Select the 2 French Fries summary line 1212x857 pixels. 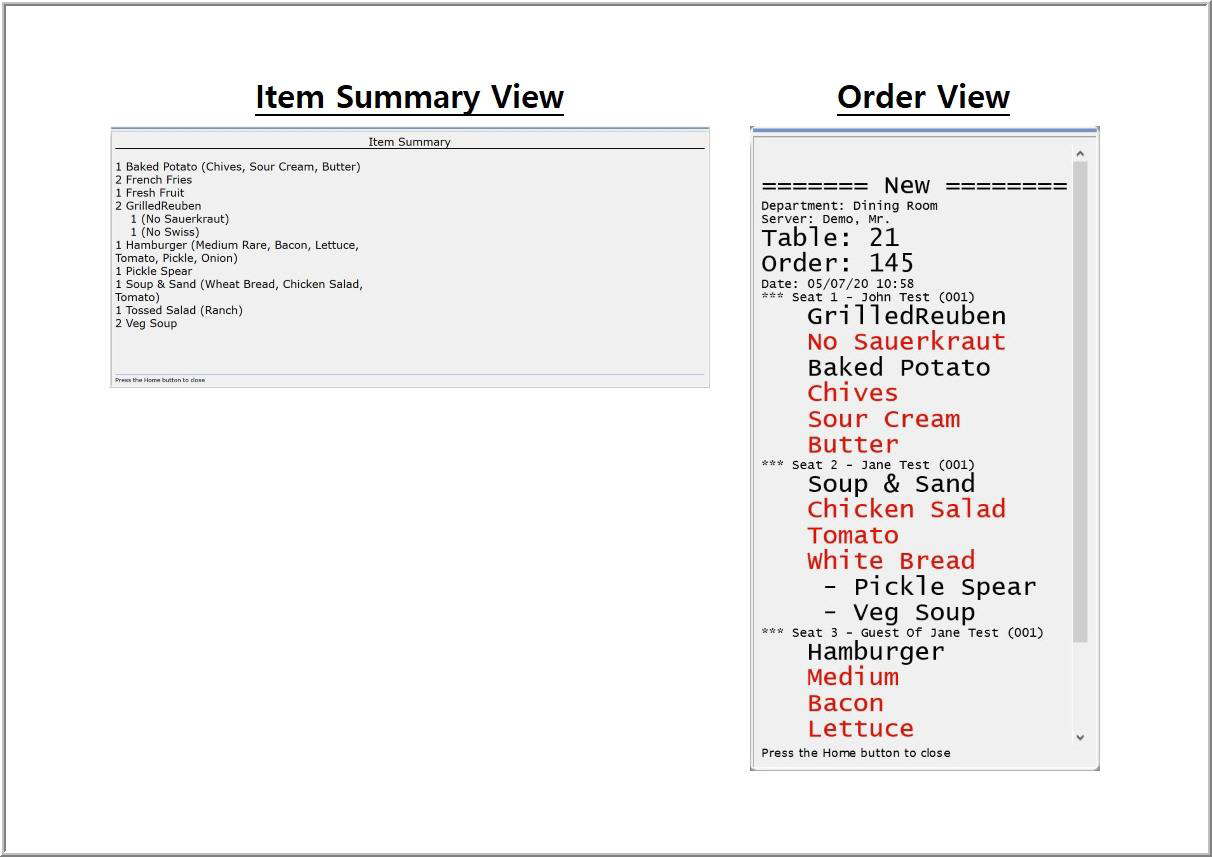point(154,180)
